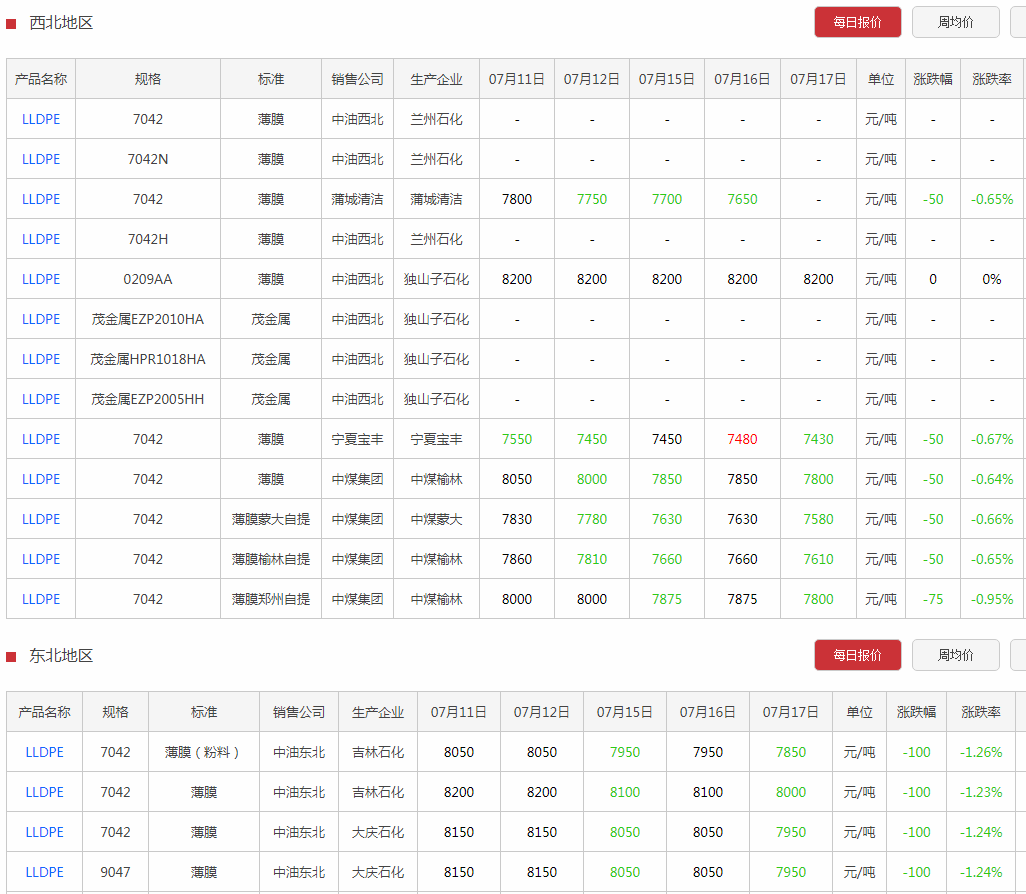Open LLDPE link for 茂金属EZP2005HH
The image size is (1026, 894).
[x=41, y=399]
